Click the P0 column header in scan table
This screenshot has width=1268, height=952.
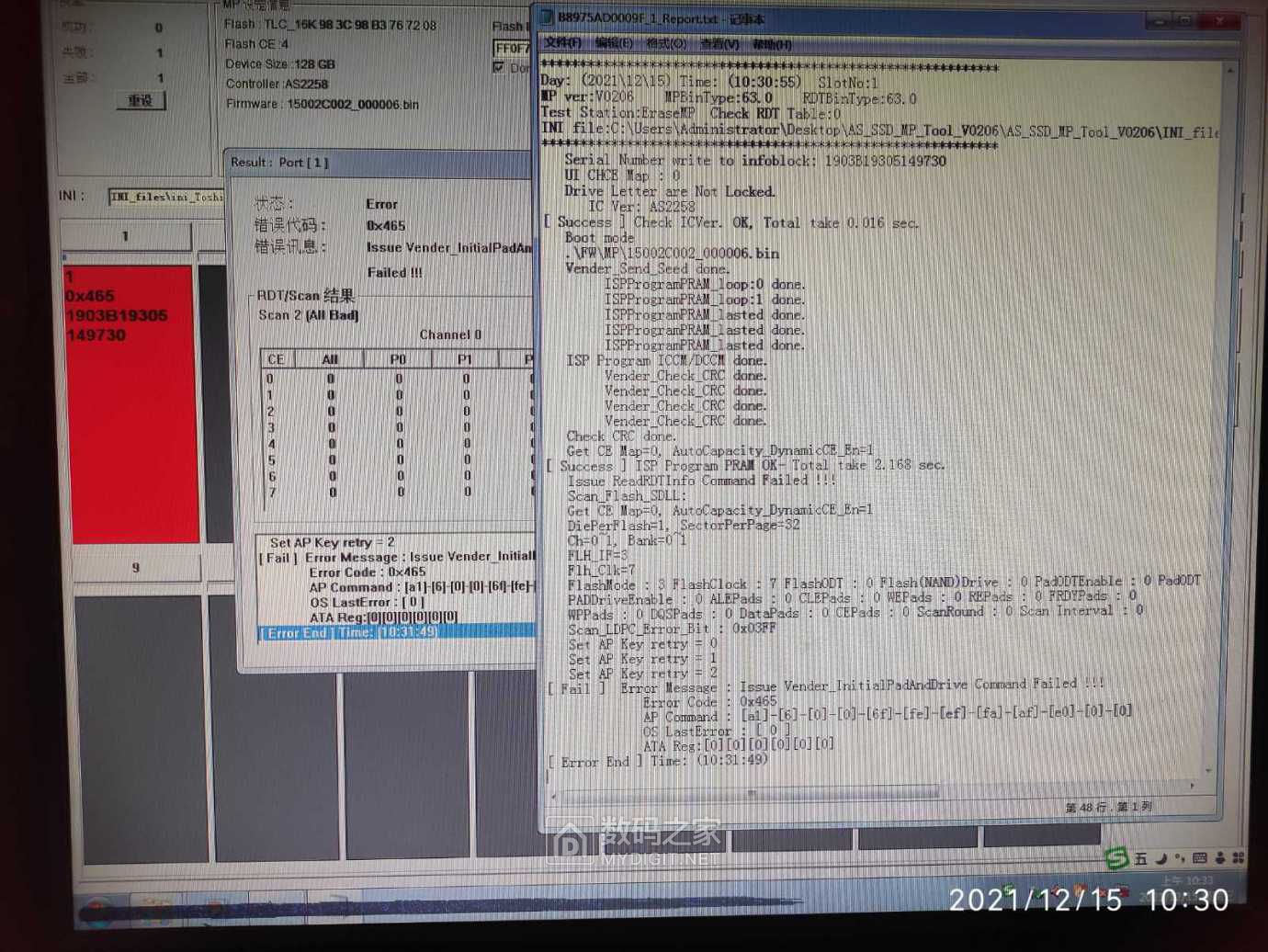[x=398, y=359]
